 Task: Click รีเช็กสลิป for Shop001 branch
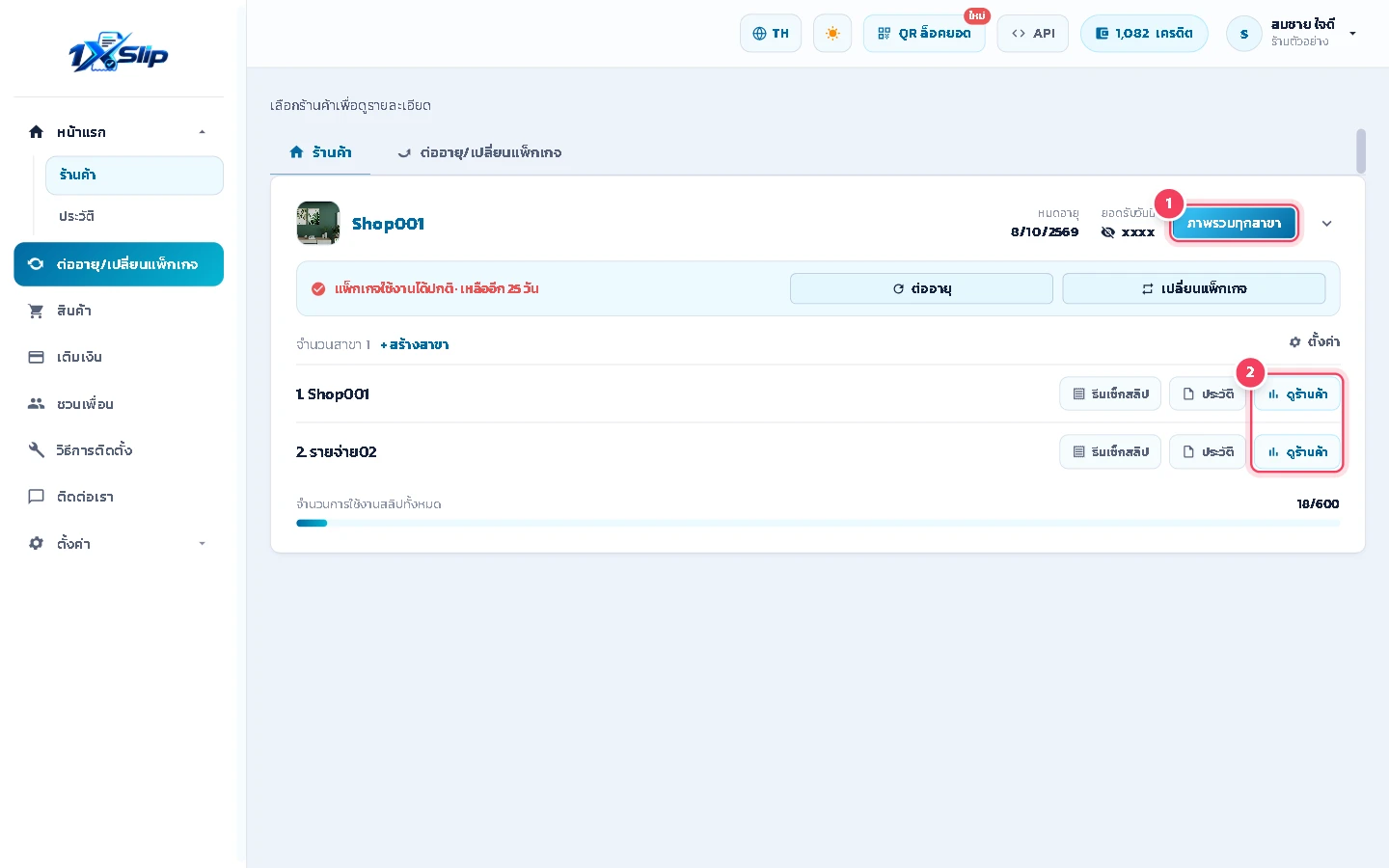coord(1110,393)
